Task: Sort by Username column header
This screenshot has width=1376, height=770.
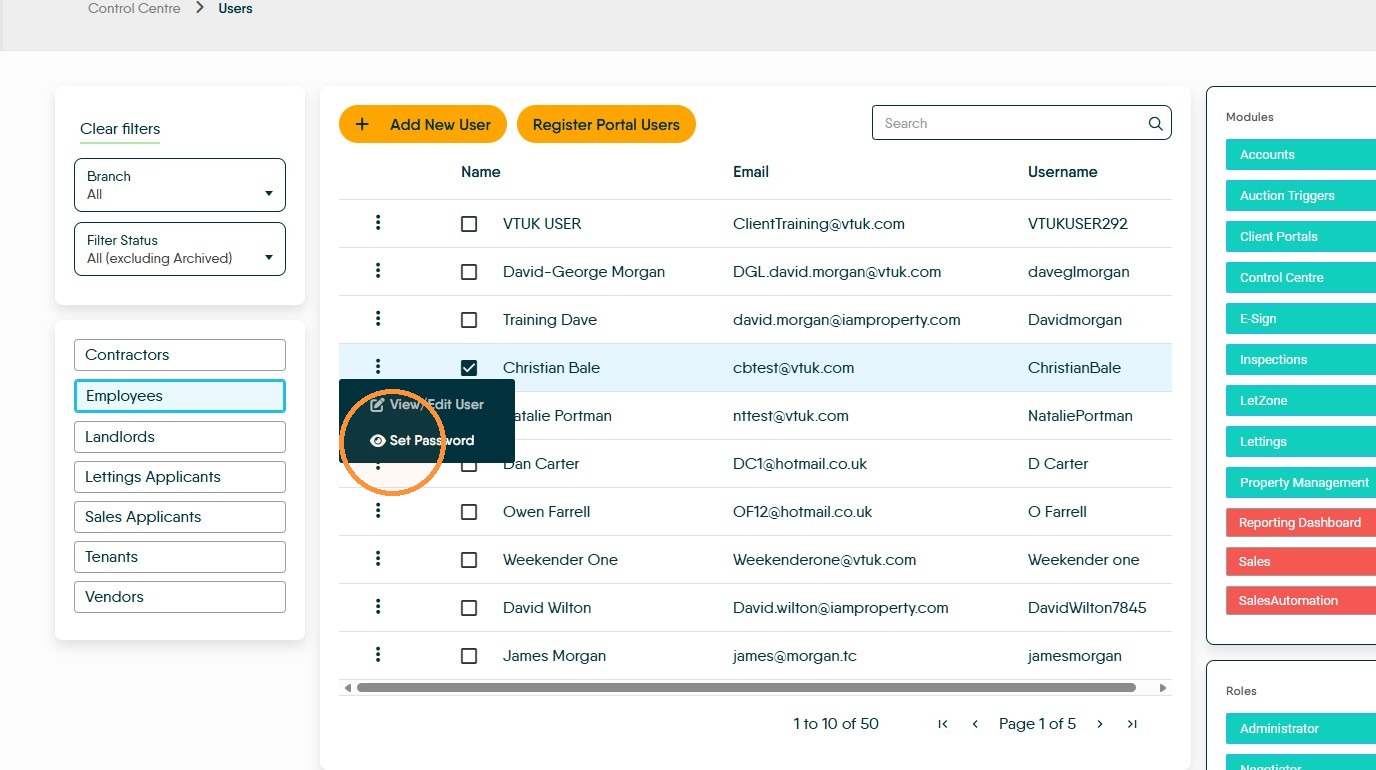Action: click(x=1062, y=172)
